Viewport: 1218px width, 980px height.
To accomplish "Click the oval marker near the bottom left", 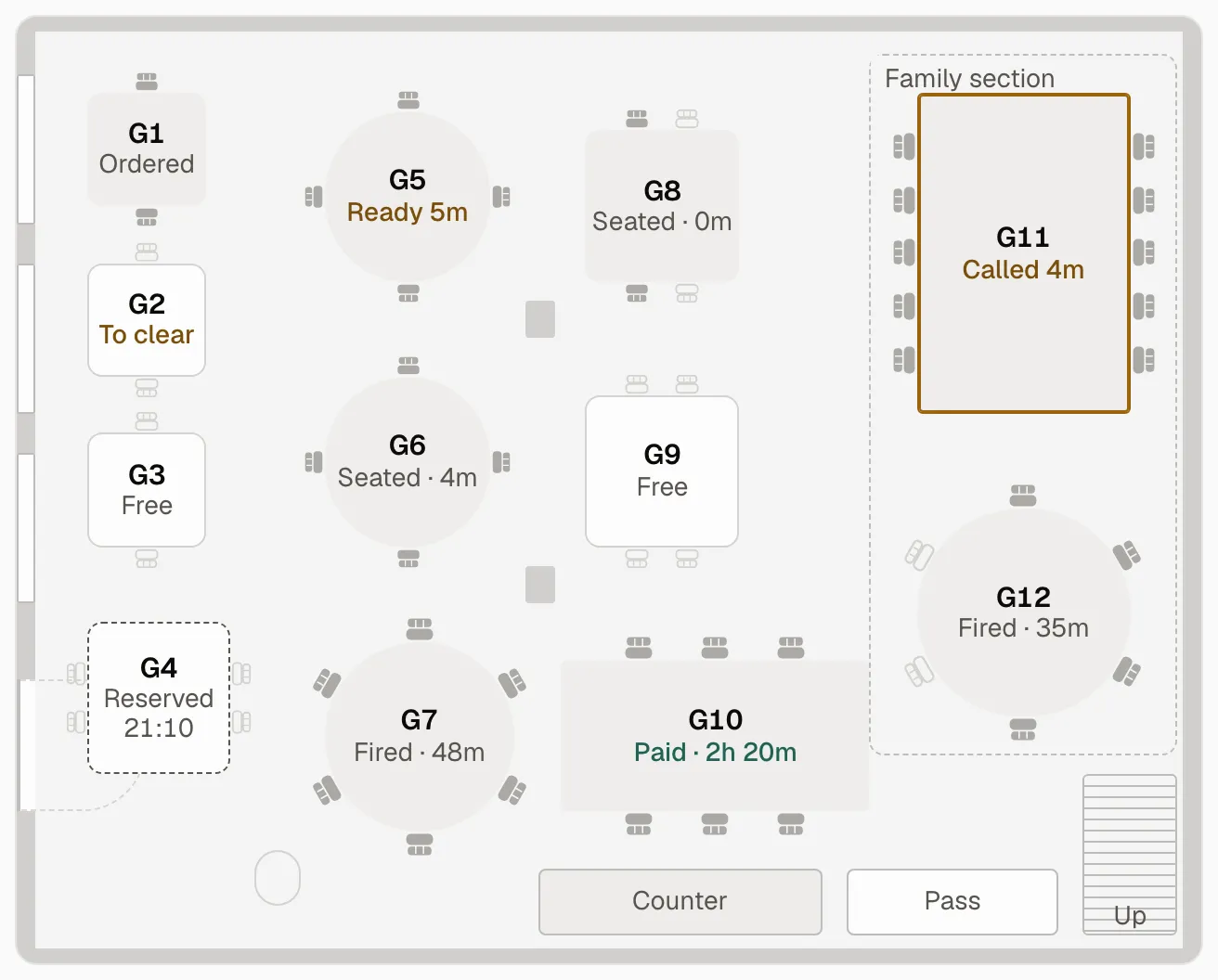I will click(278, 877).
